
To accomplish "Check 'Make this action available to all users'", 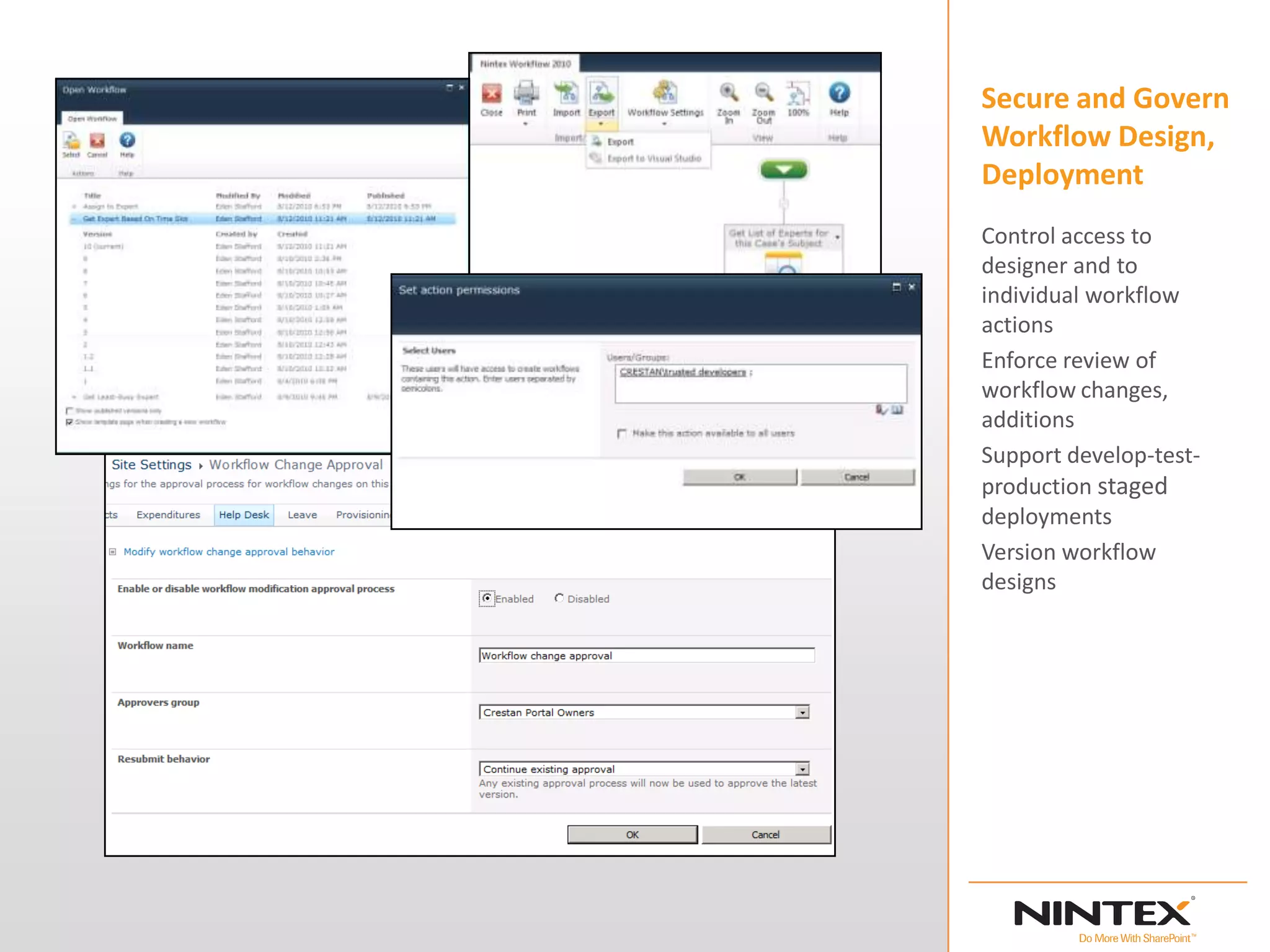I will tap(622, 433).
